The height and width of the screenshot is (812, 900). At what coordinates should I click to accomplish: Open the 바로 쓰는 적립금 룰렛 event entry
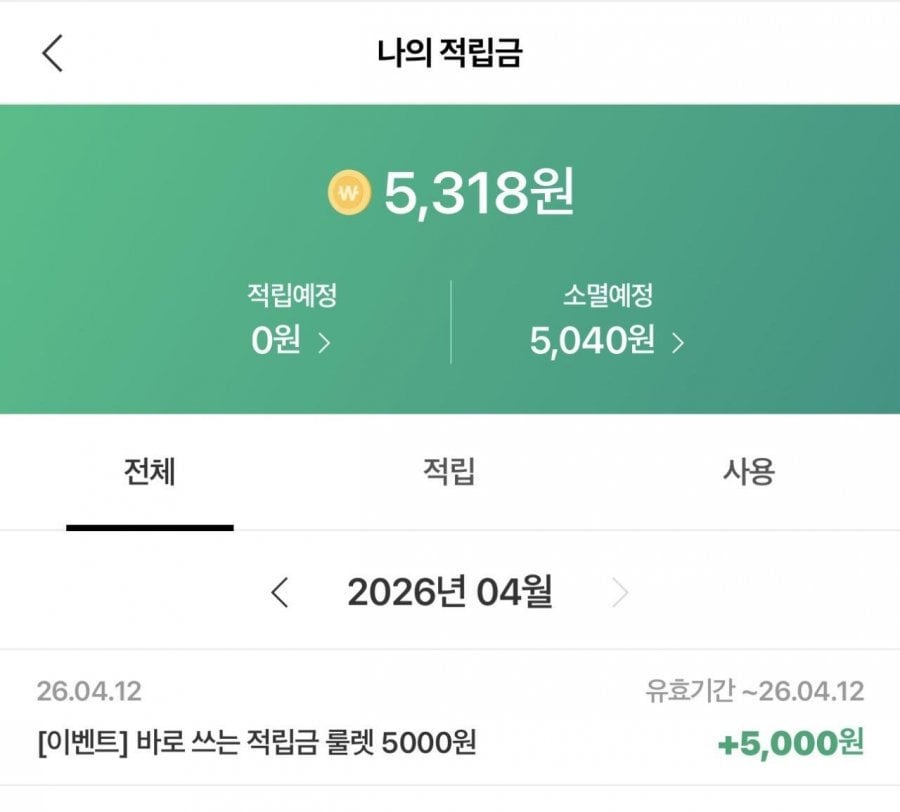tap(256, 743)
